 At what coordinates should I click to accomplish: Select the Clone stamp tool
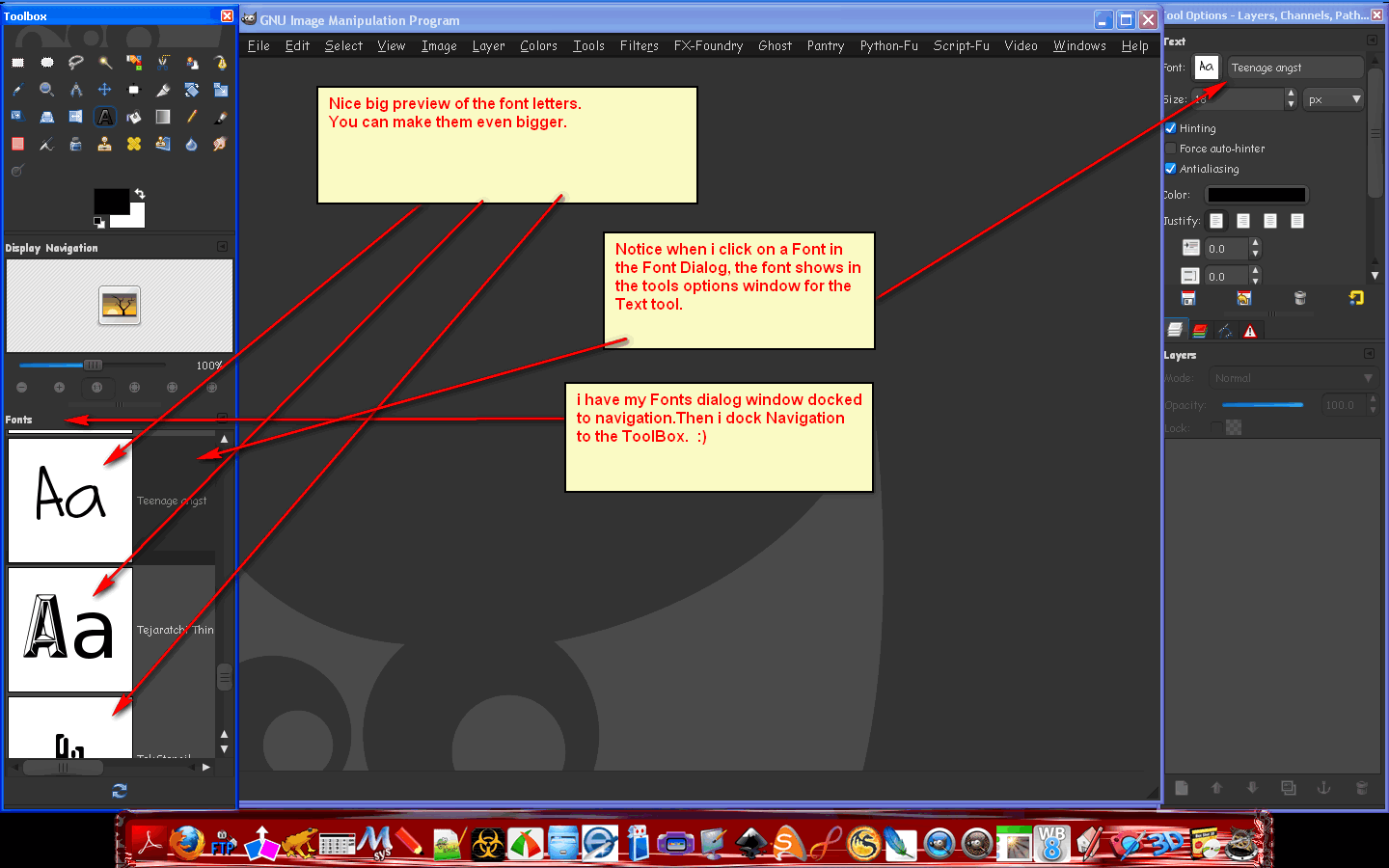105,144
